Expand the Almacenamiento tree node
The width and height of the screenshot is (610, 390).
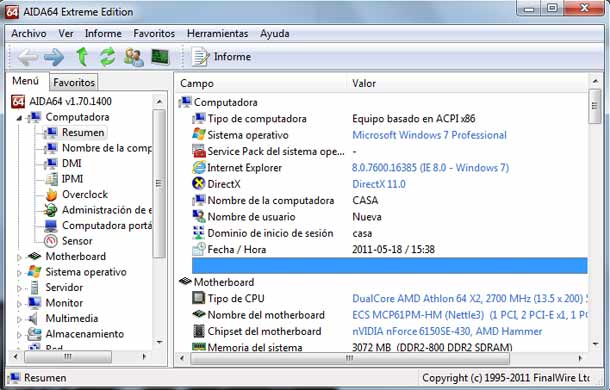(19, 334)
